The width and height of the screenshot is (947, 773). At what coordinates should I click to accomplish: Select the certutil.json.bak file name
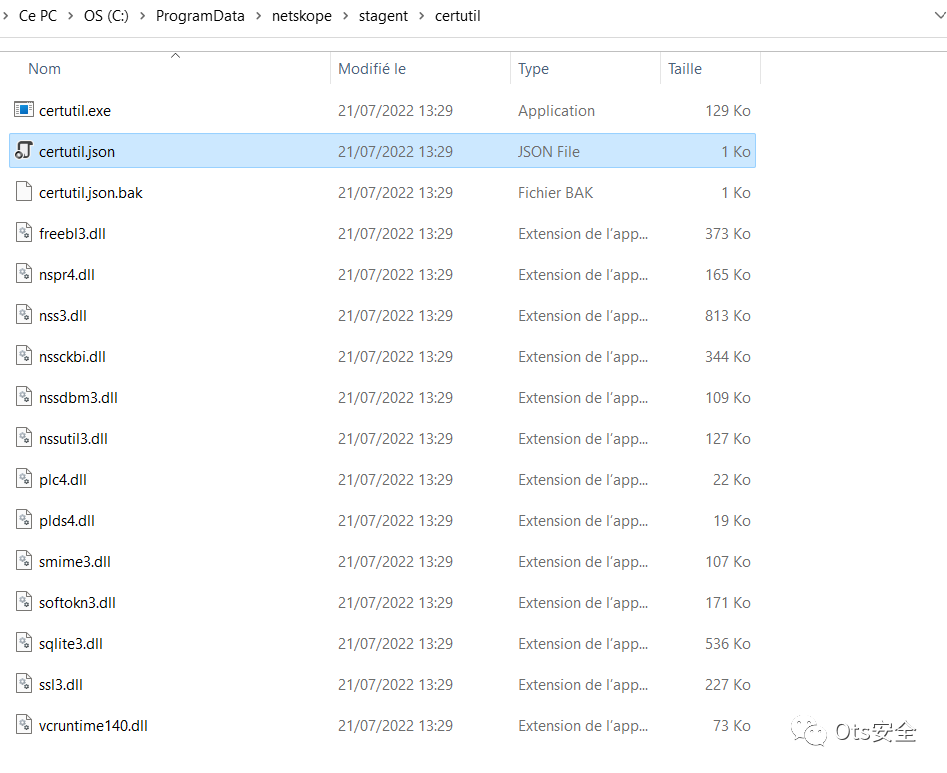point(91,193)
